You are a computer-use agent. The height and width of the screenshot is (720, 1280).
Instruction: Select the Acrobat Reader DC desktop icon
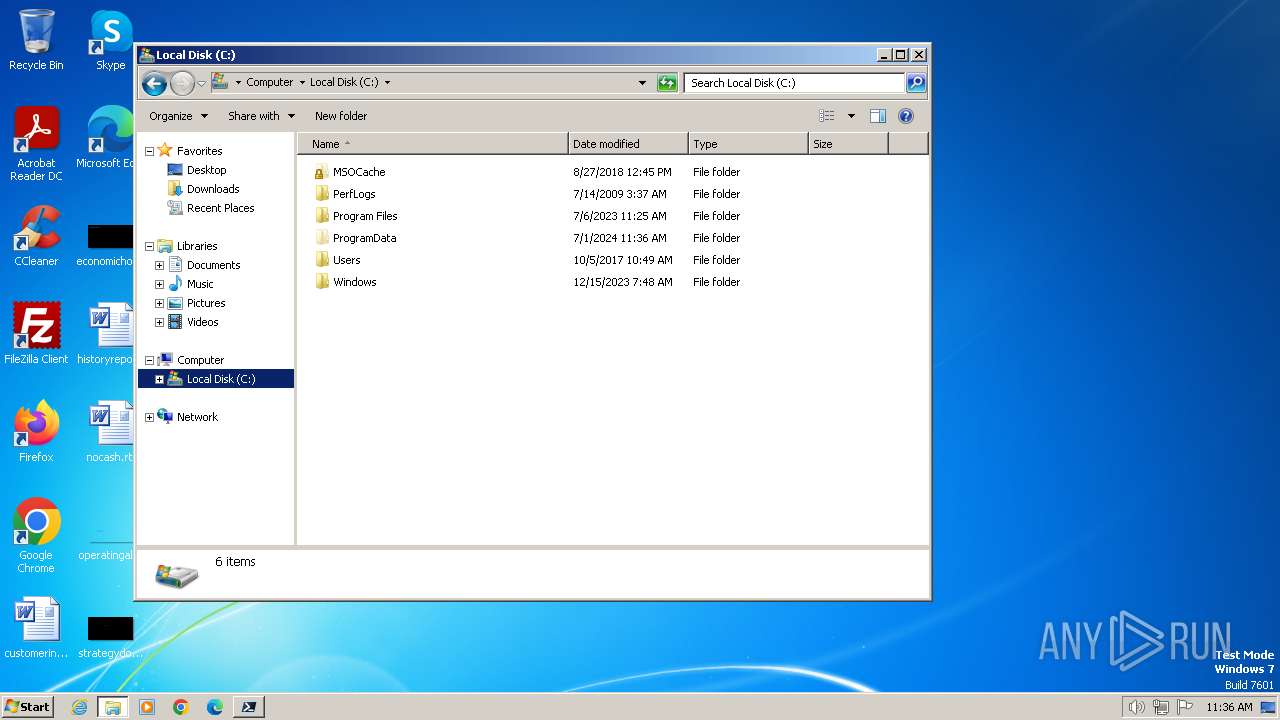pyautogui.click(x=36, y=144)
